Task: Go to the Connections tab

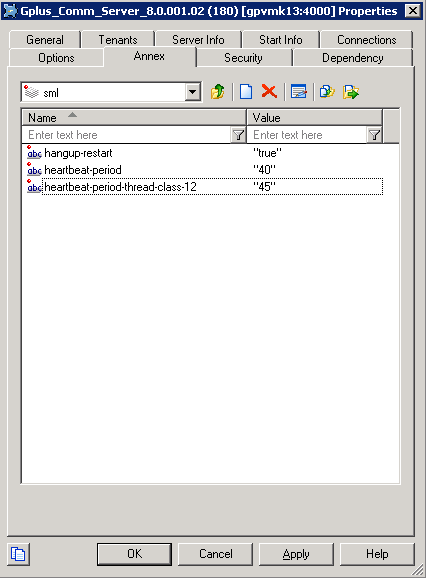Action: (x=367, y=39)
